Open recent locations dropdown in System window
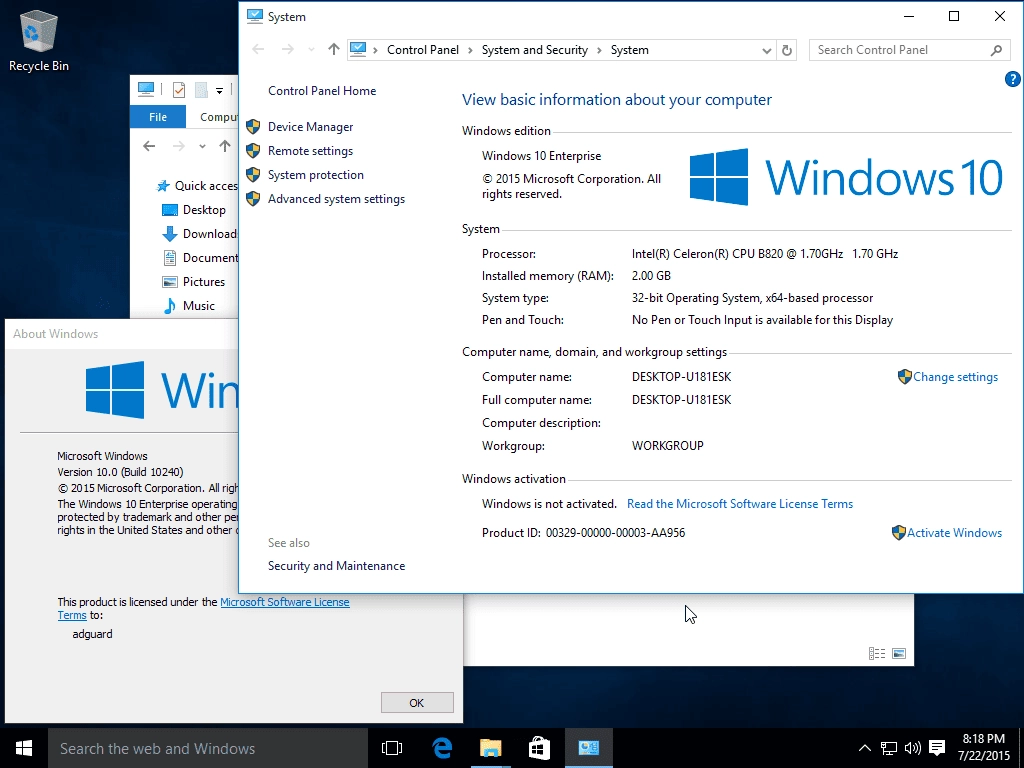 click(x=311, y=50)
